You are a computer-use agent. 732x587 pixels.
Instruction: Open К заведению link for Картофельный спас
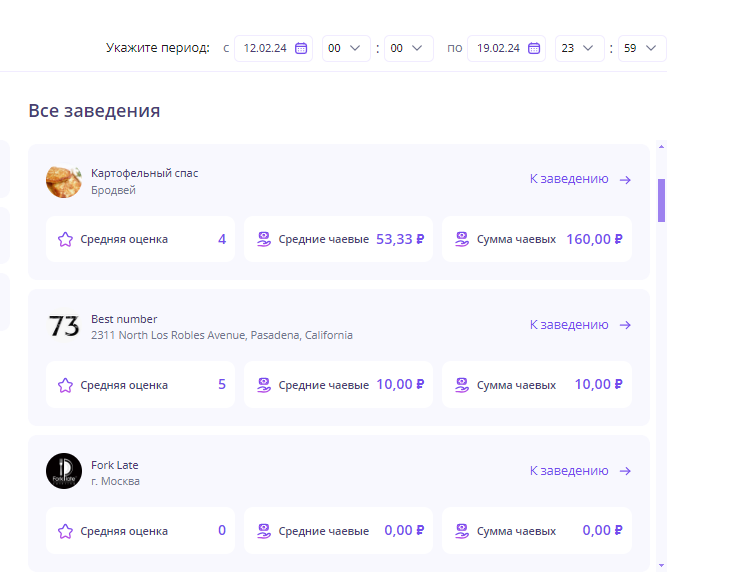click(580, 179)
